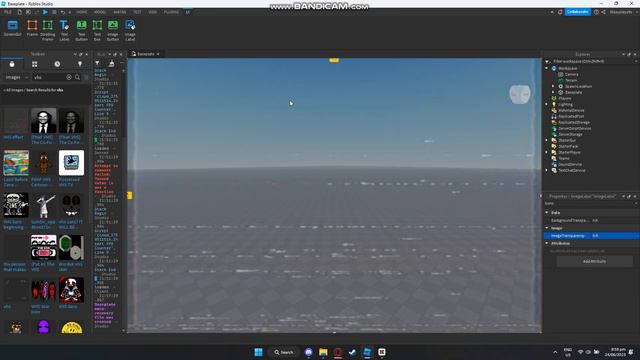Switch to the VIEW ribbon tab

pyautogui.click(x=153, y=12)
